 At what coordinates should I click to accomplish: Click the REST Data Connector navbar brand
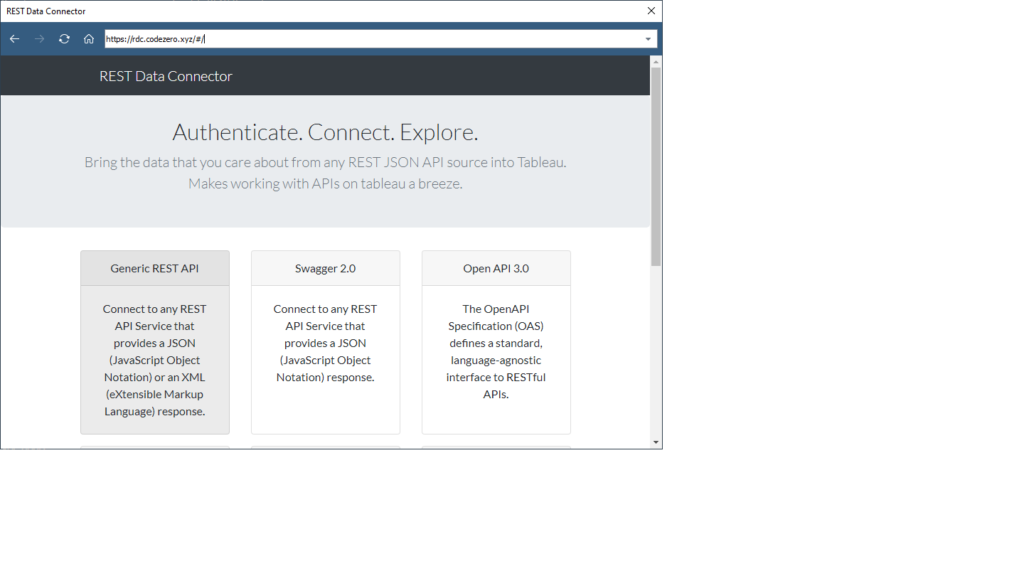165,76
